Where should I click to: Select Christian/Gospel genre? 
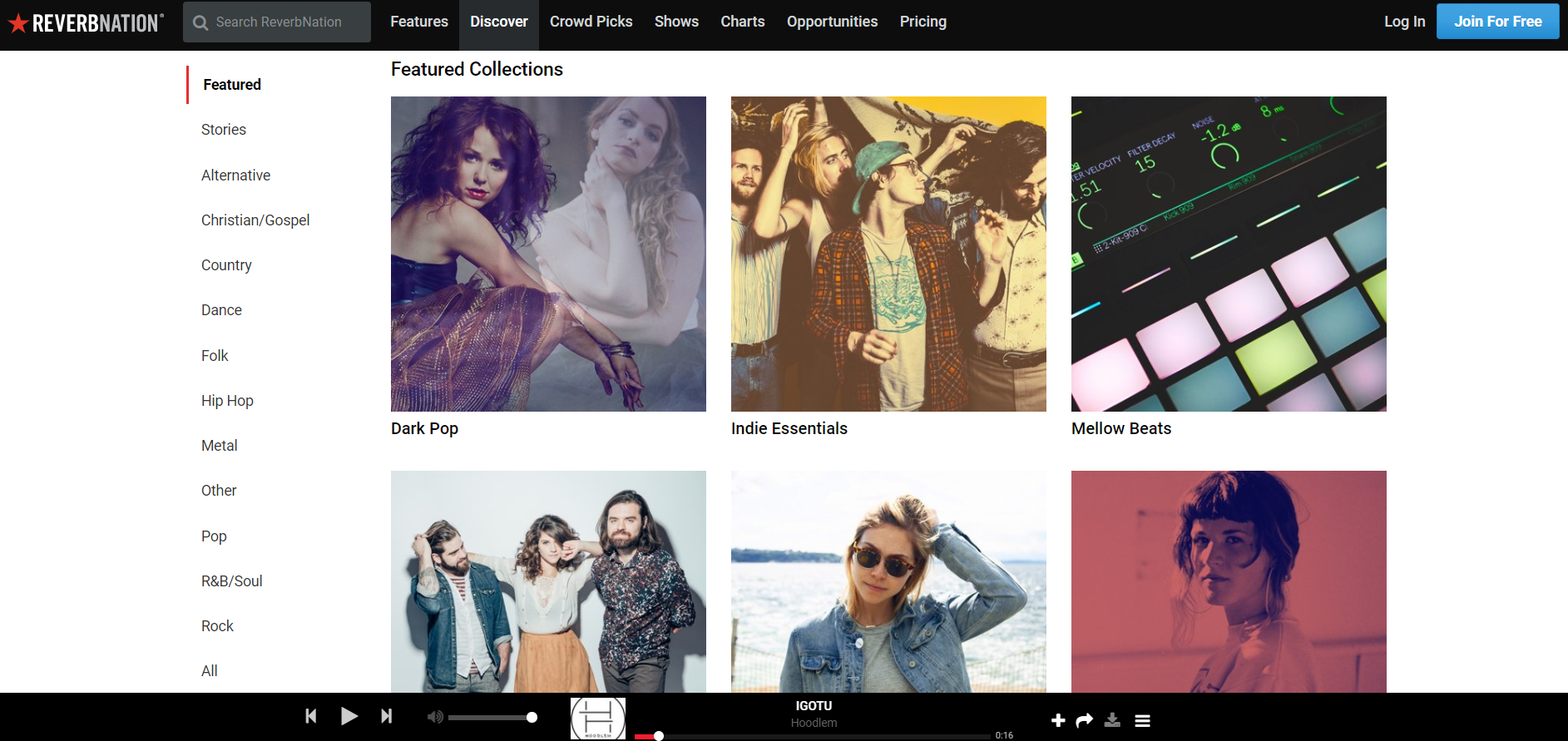click(255, 220)
